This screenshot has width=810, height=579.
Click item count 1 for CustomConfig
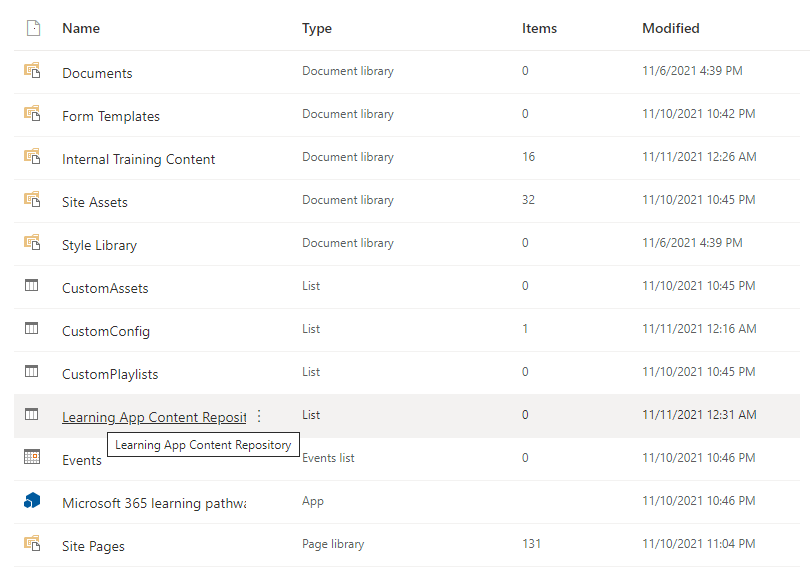coord(525,328)
